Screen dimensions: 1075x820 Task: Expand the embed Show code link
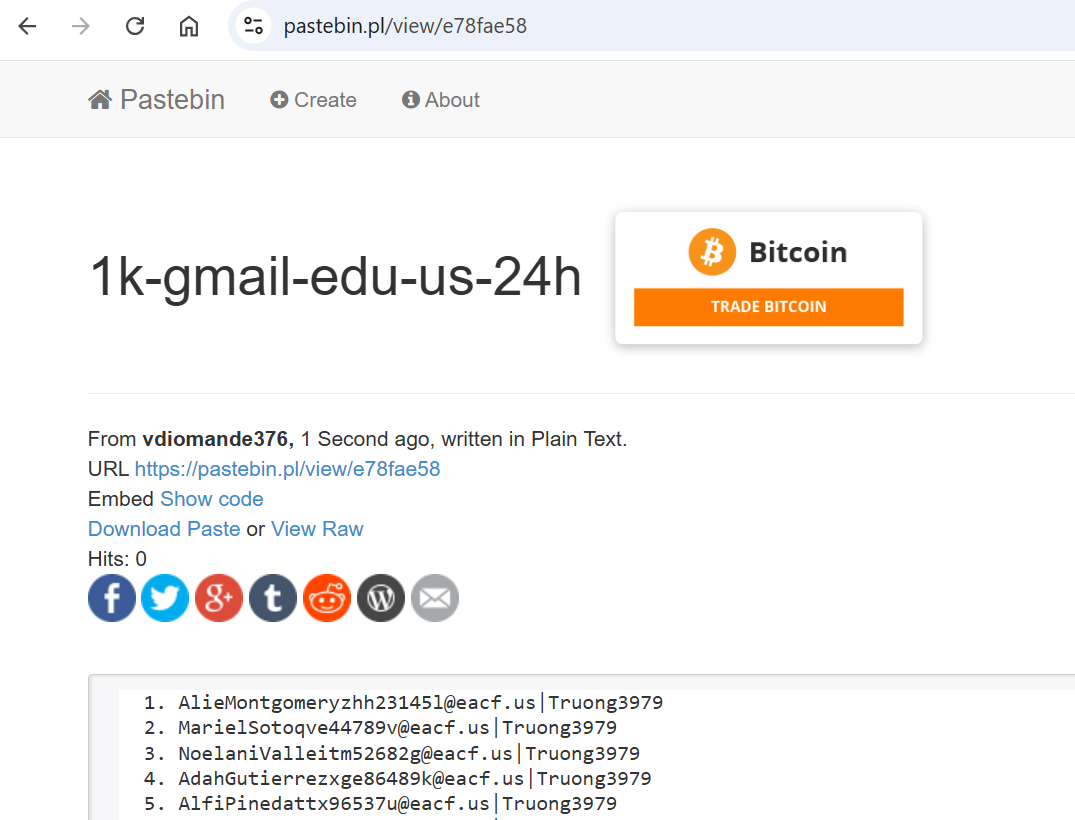pos(212,499)
